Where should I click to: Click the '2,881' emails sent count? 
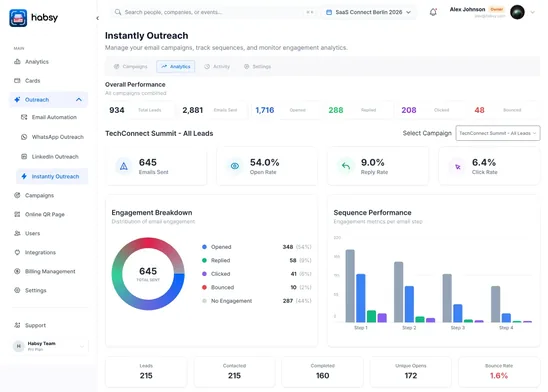pyautogui.click(x=193, y=110)
